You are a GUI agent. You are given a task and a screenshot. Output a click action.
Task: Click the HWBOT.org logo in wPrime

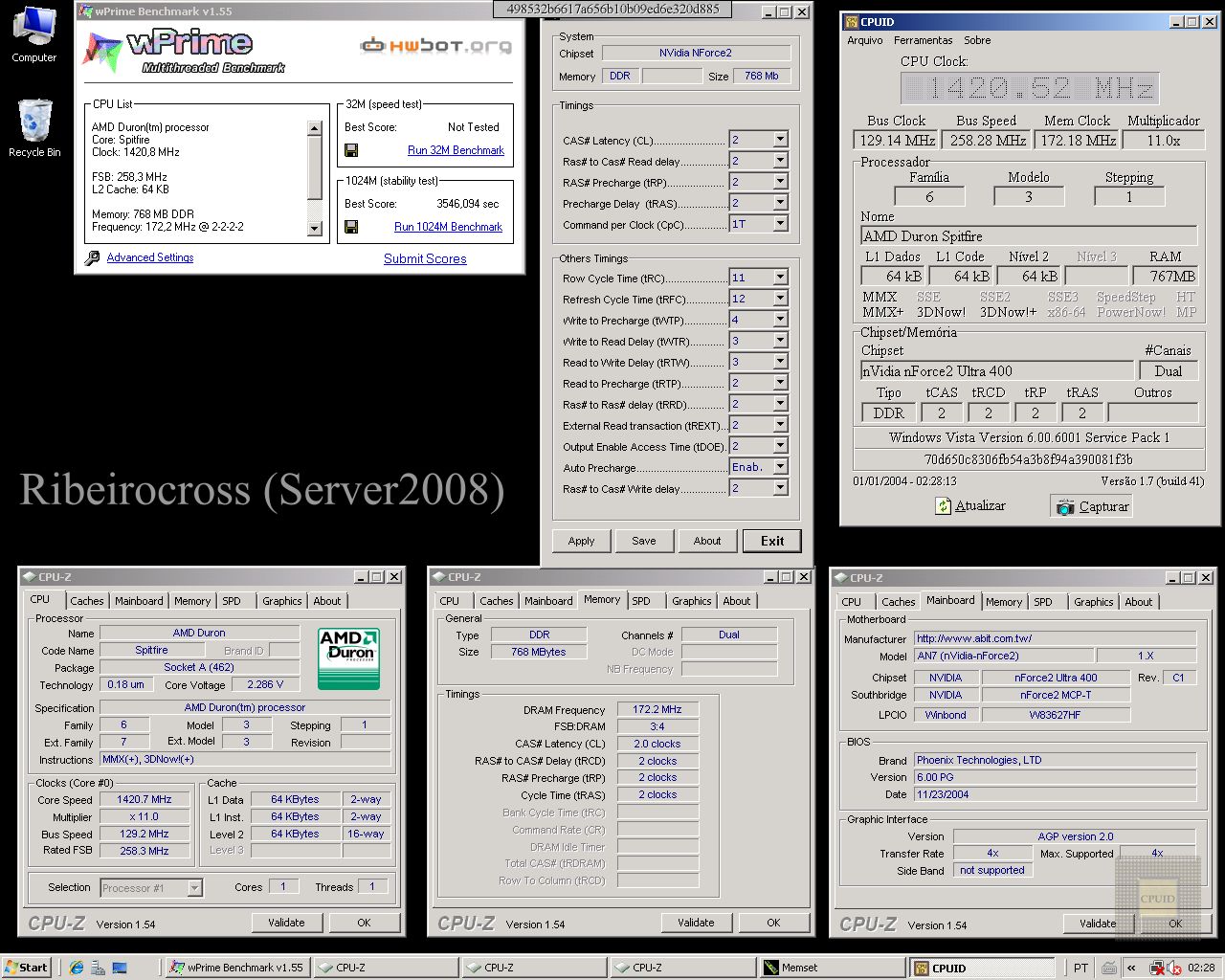pos(435,45)
